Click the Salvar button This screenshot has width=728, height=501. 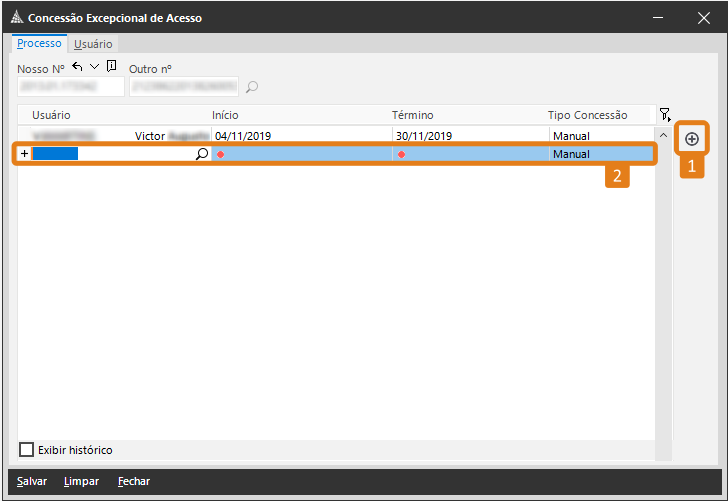click(32, 481)
